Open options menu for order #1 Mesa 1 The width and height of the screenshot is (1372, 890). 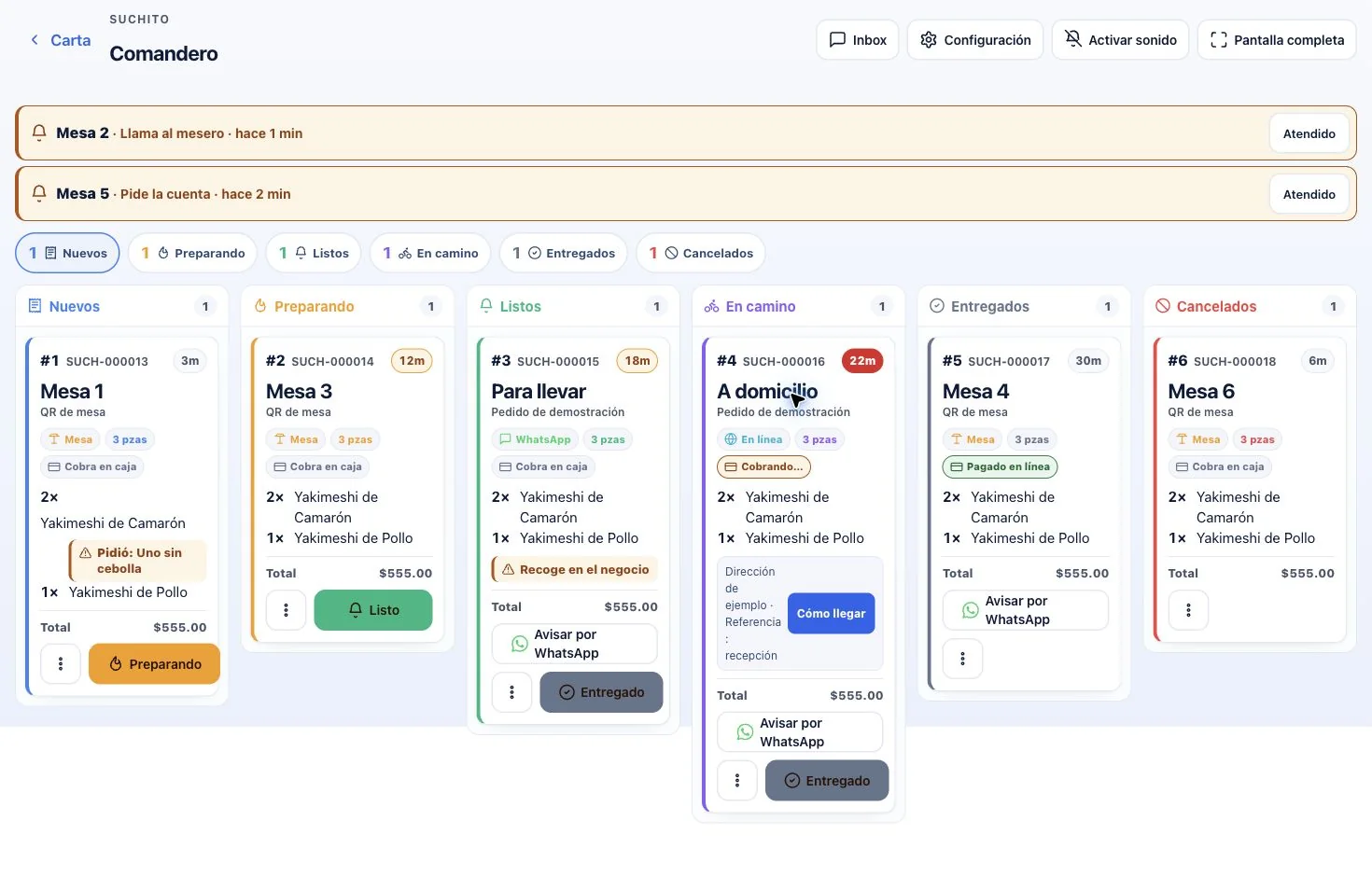click(61, 664)
